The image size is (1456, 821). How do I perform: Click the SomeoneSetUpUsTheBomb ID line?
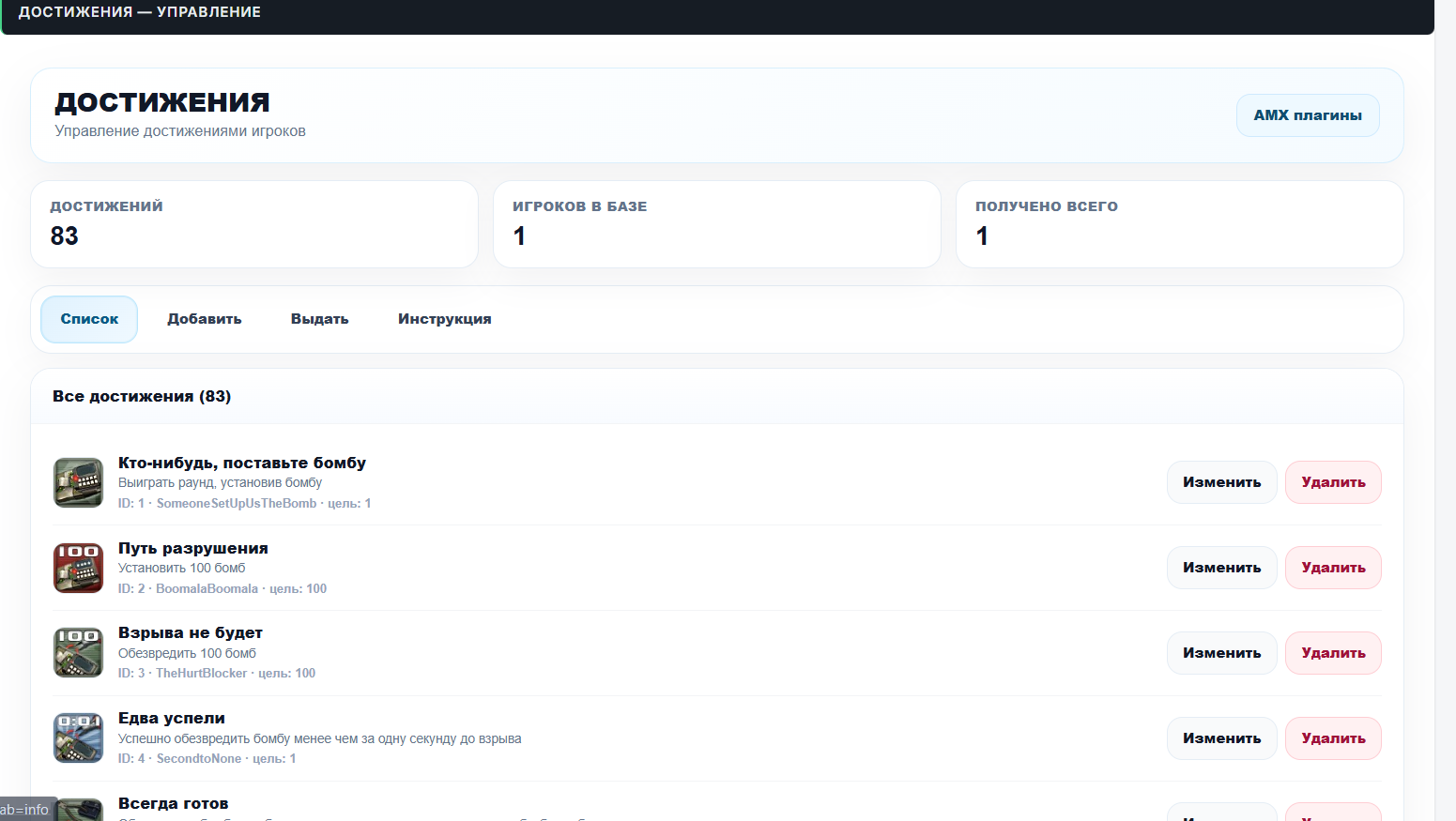point(244,503)
